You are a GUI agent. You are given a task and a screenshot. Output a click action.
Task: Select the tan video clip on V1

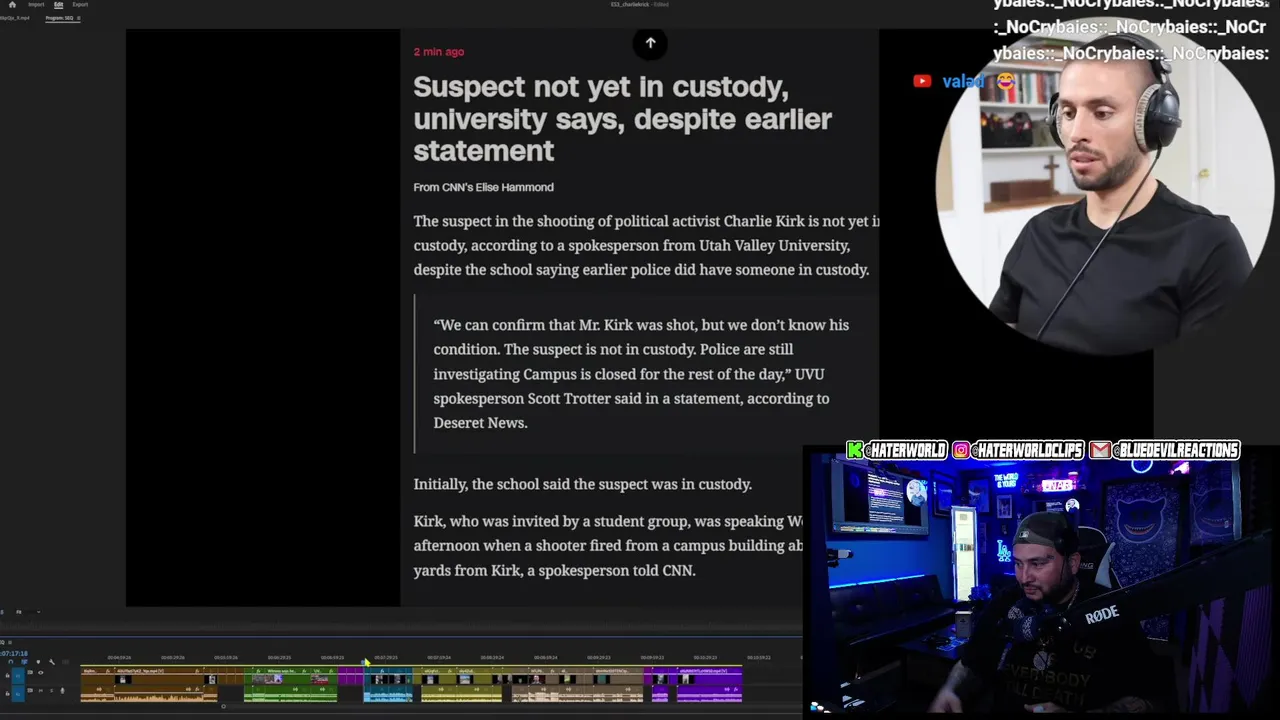(577, 675)
